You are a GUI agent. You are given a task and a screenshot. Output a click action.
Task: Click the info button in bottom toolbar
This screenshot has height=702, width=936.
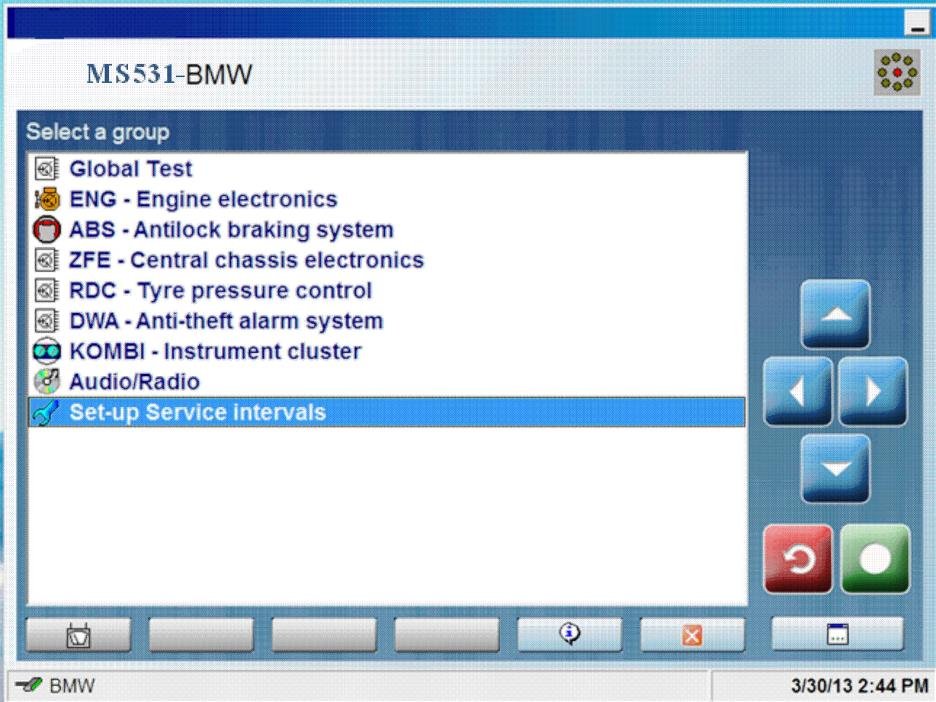click(x=569, y=634)
